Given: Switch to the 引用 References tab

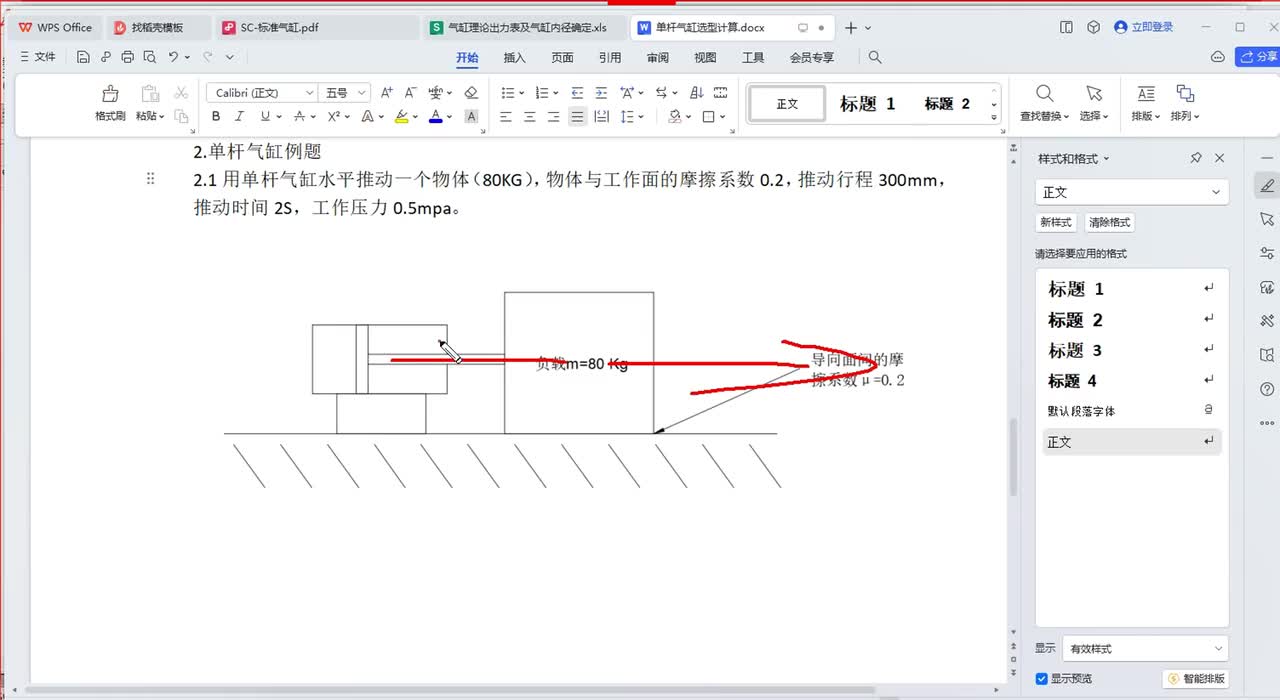Looking at the screenshot, I should coord(610,58).
